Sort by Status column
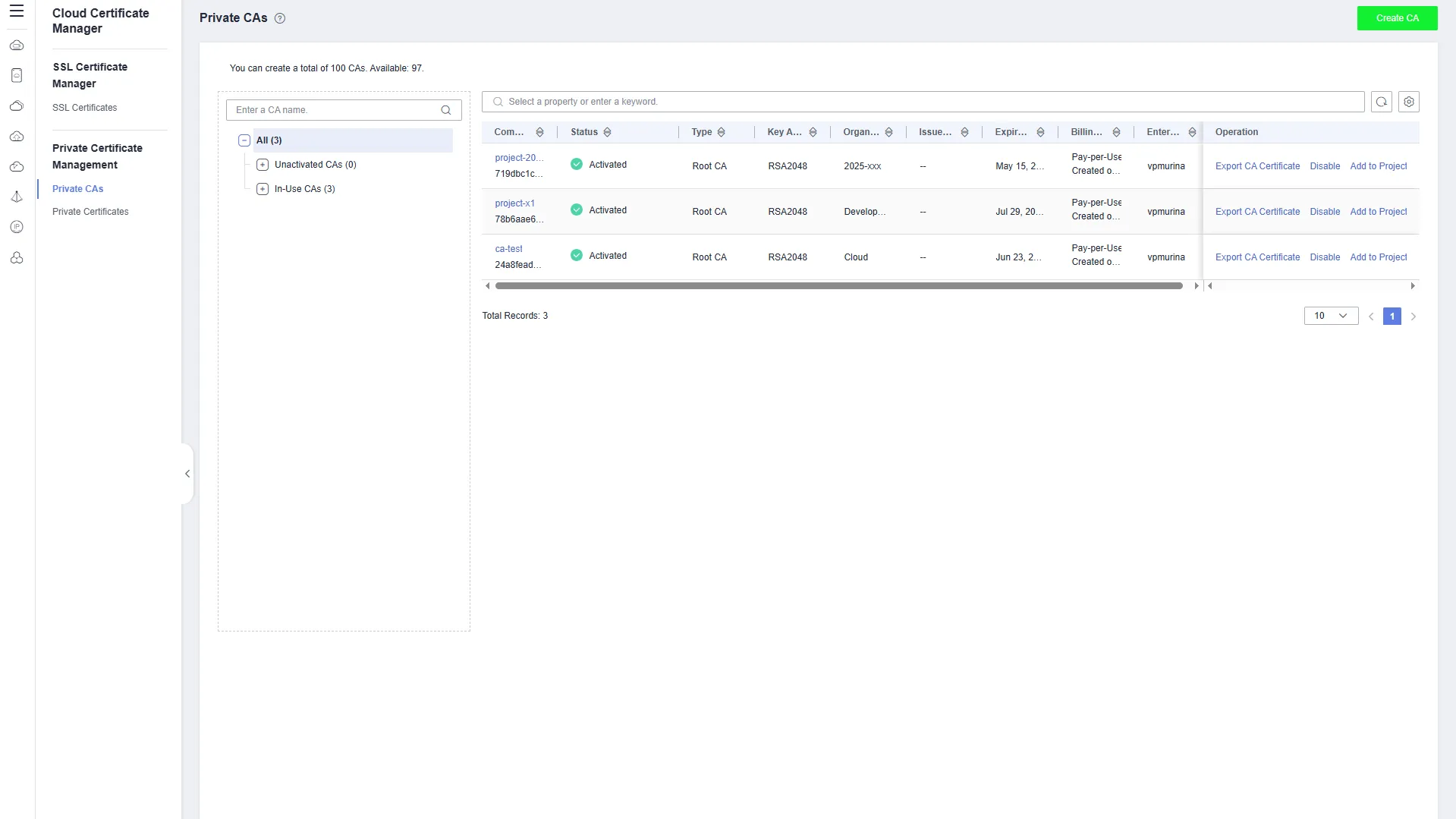This screenshot has height=819, width=1456. [607, 132]
